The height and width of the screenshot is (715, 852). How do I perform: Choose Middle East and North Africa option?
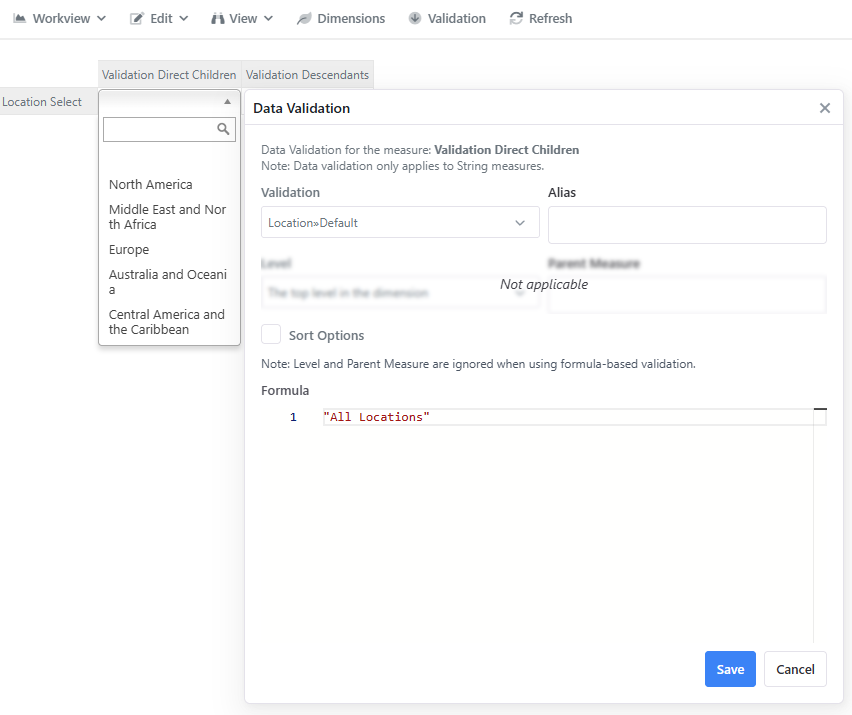[170, 217]
